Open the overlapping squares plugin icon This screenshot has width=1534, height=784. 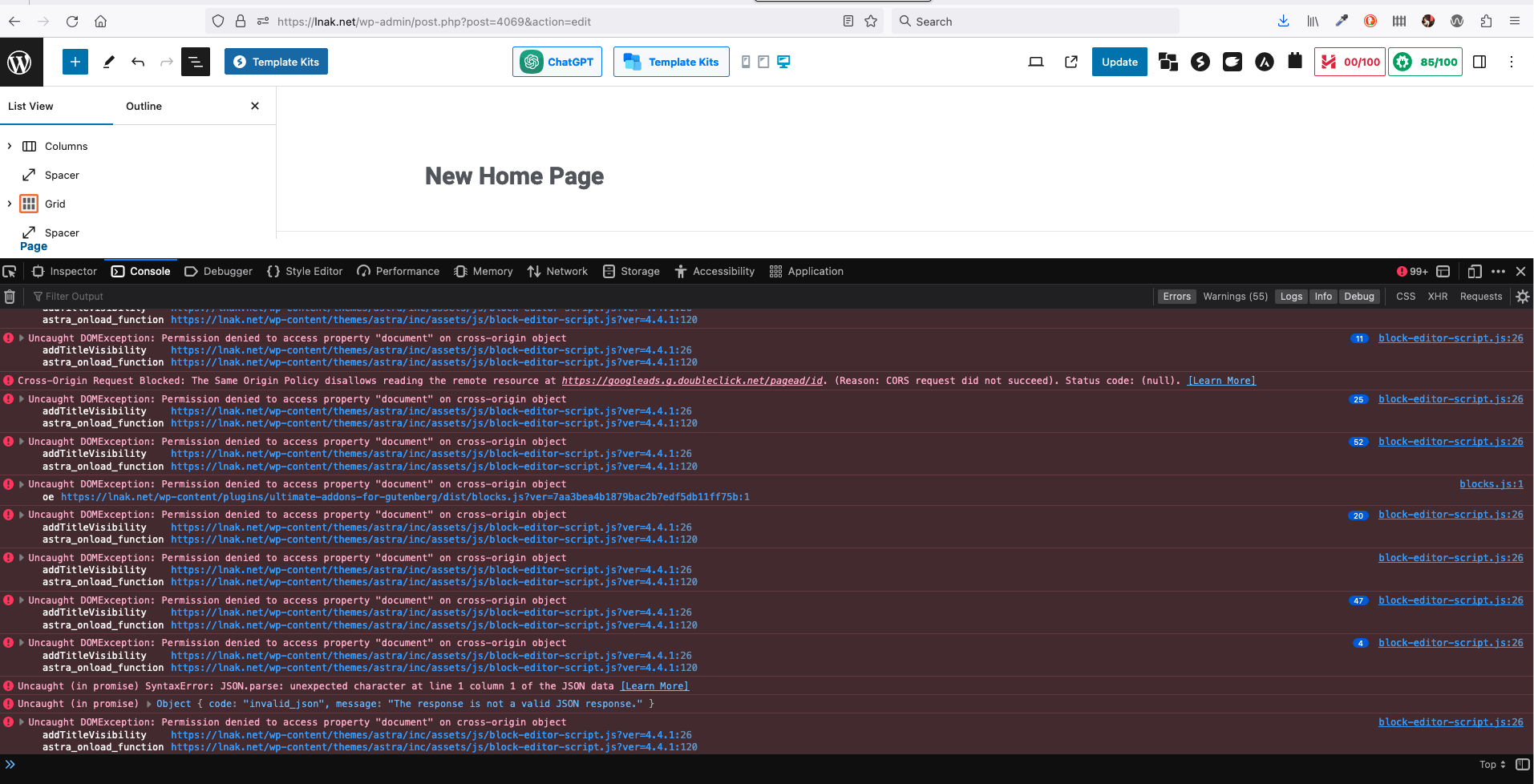[x=1168, y=62]
